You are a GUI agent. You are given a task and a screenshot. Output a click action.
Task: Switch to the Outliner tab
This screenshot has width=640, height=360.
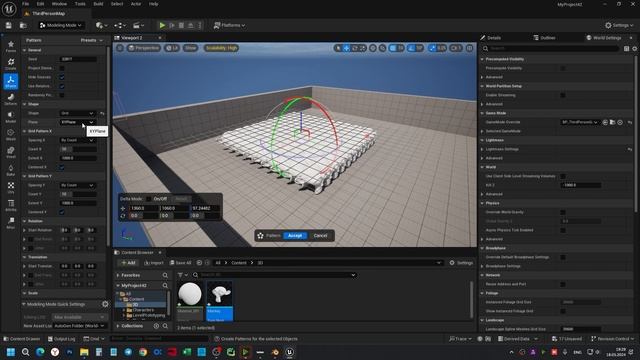pos(544,38)
